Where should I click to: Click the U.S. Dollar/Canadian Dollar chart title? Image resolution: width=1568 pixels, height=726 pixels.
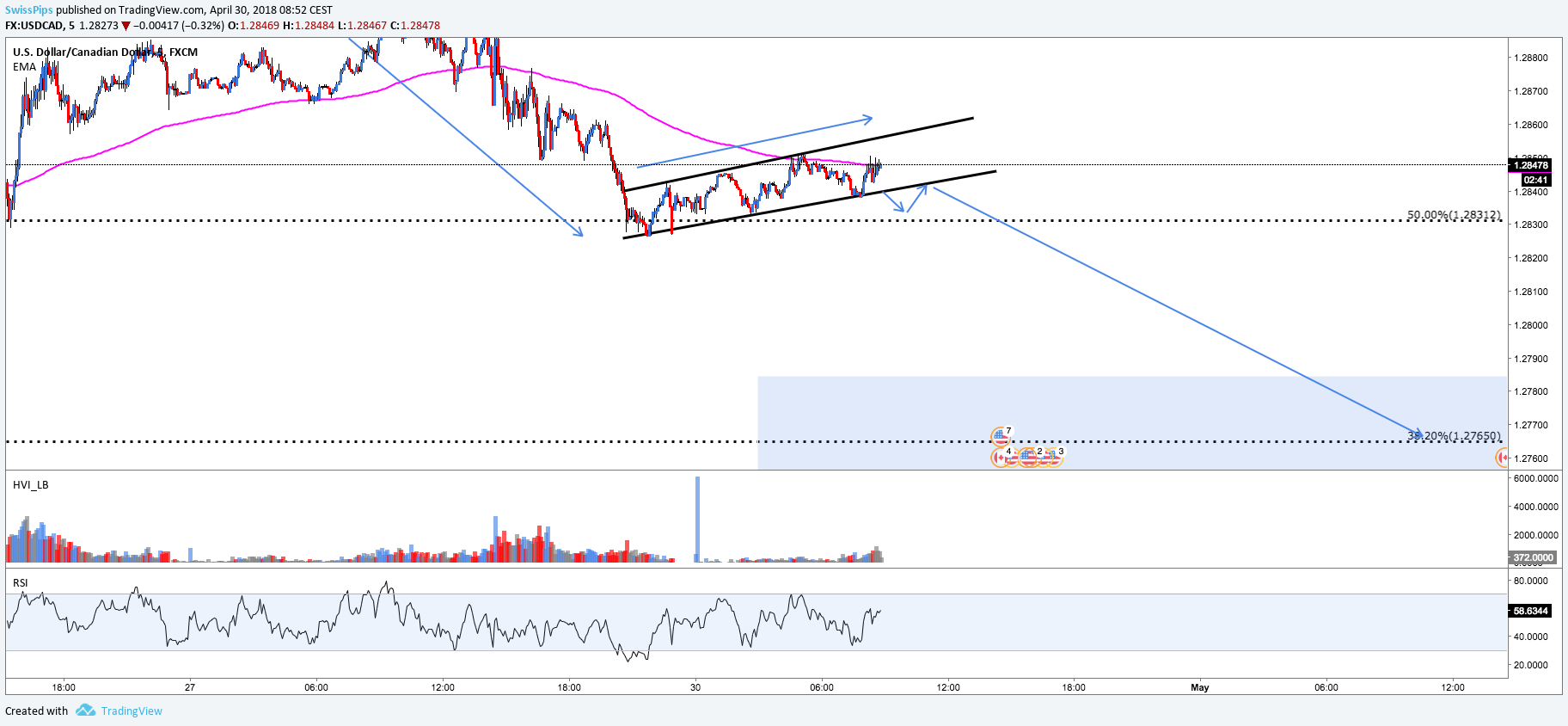105,52
